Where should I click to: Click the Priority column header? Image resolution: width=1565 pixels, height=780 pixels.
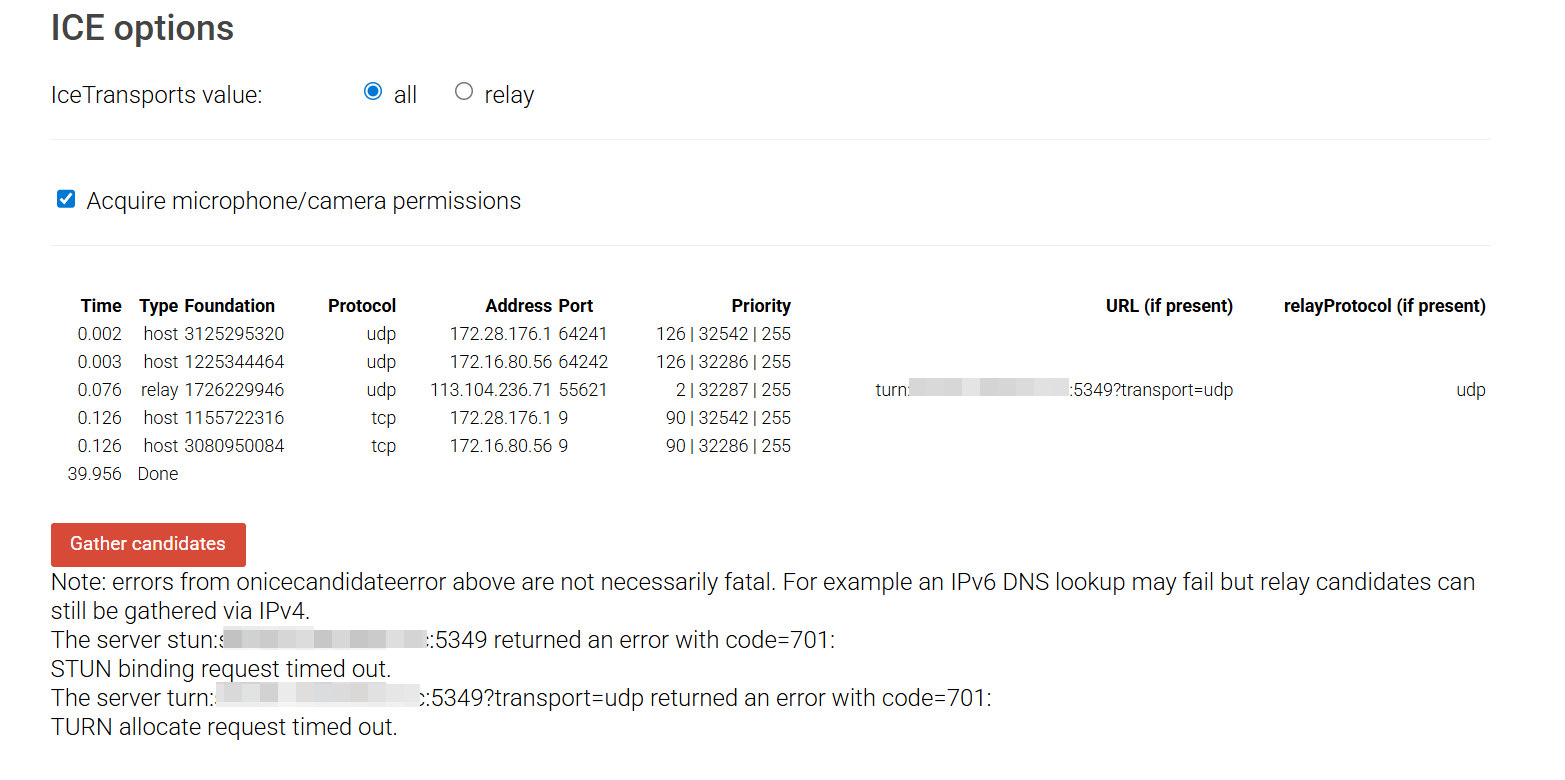[x=760, y=306]
